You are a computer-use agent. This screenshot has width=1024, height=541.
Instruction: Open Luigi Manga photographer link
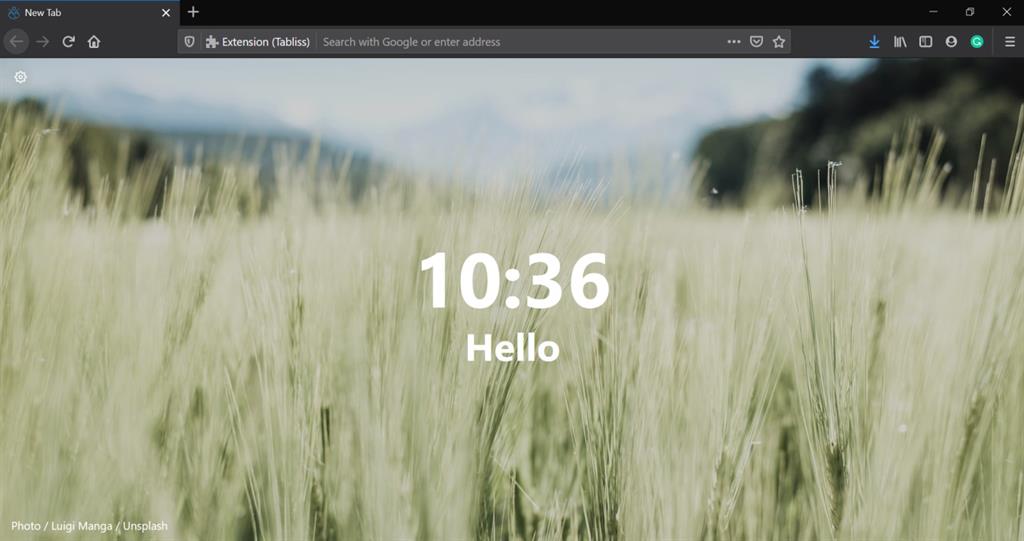point(82,526)
